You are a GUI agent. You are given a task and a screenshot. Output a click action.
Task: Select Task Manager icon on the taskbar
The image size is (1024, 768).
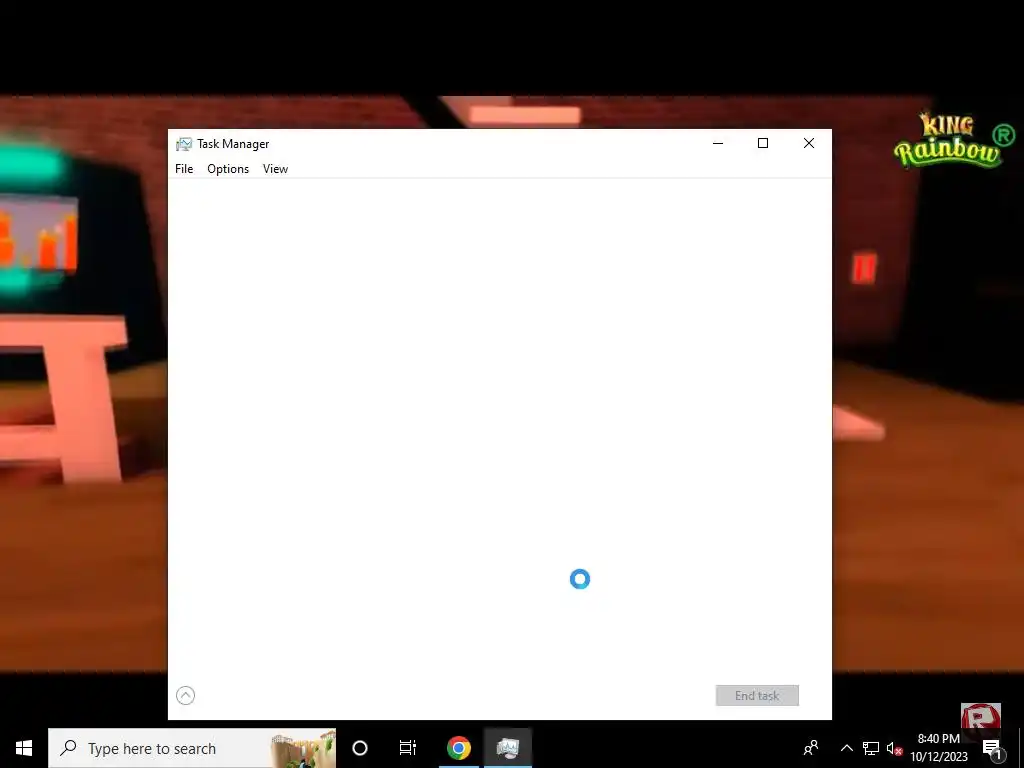click(x=507, y=748)
